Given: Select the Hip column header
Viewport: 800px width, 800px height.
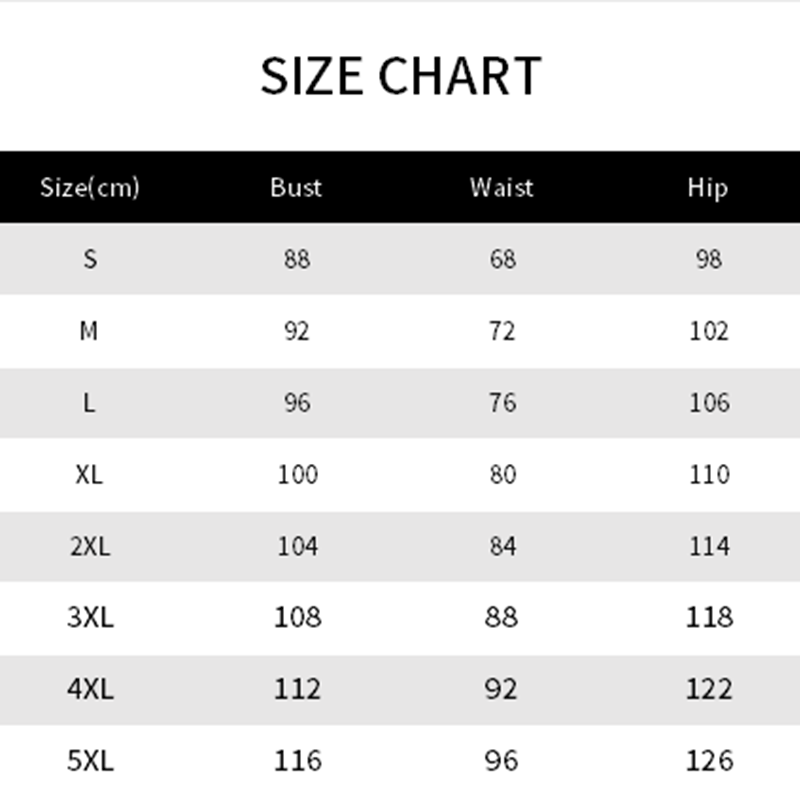Looking at the screenshot, I should (708, 188).
